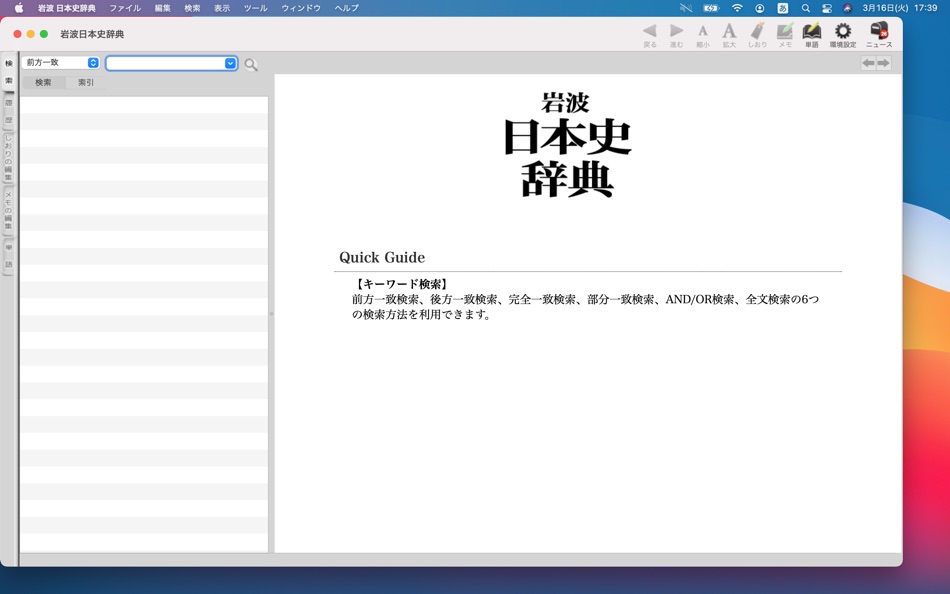Minimize the window with yellow button

30,34
